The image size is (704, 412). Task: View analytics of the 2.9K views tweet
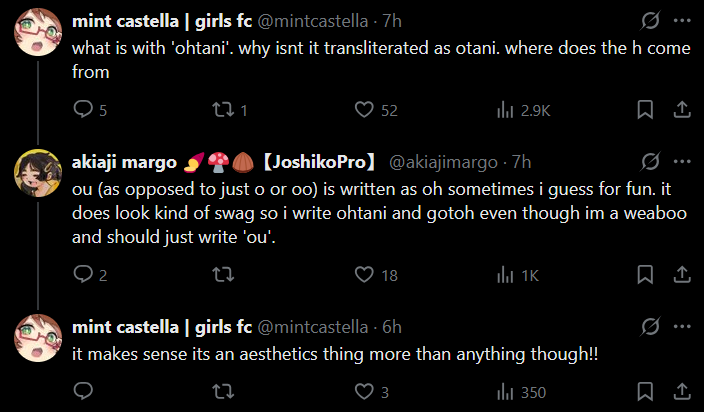(506, 110)
